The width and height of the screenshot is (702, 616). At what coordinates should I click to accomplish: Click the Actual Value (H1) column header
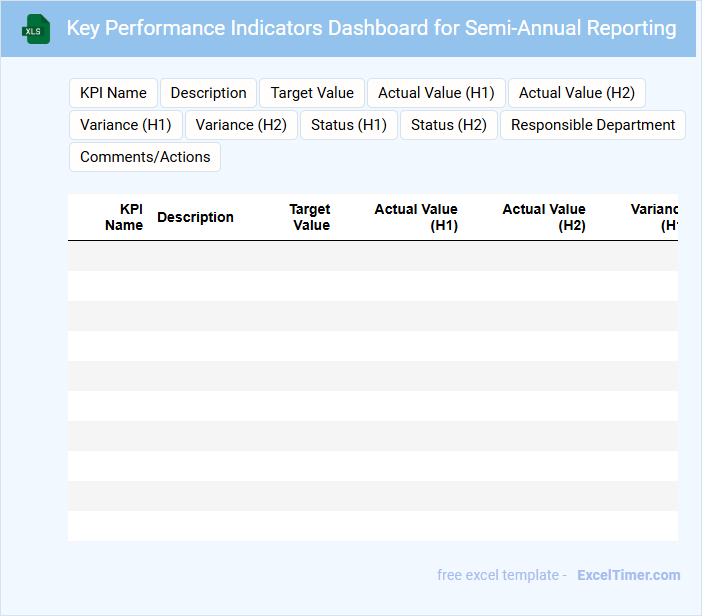click(x=416, y=217)
